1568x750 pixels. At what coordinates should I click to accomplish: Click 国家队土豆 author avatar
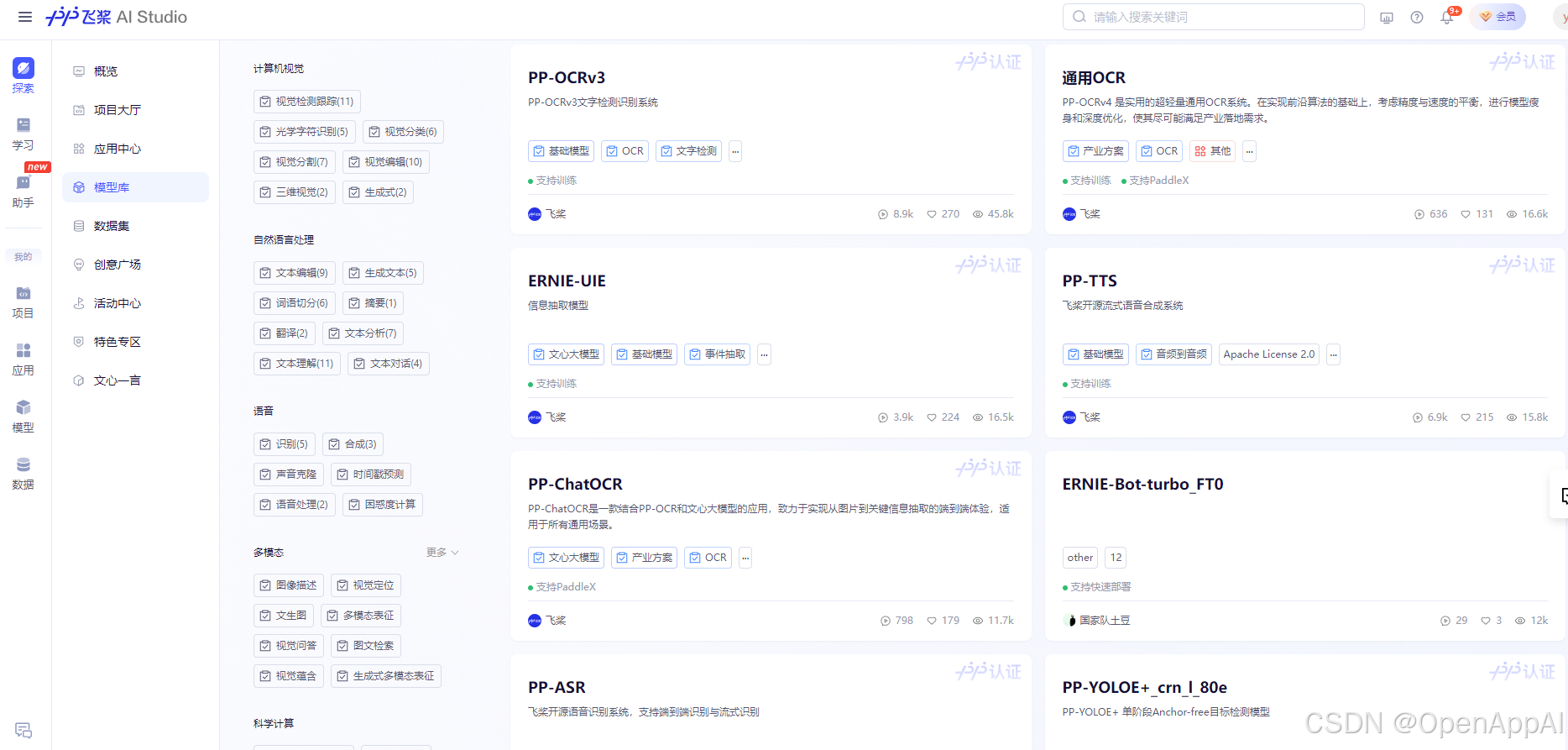pos(1069,621)
